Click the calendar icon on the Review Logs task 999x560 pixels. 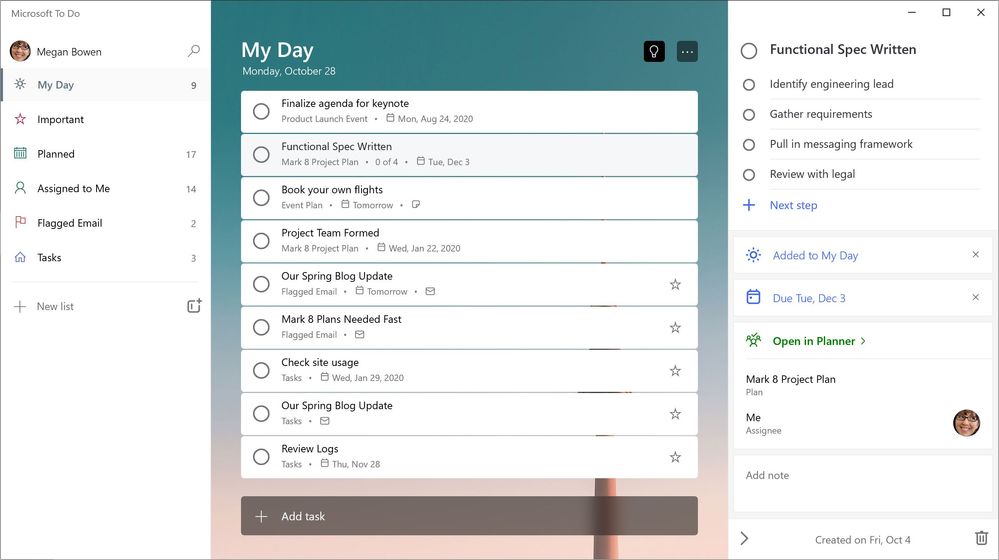coord(324,464)
